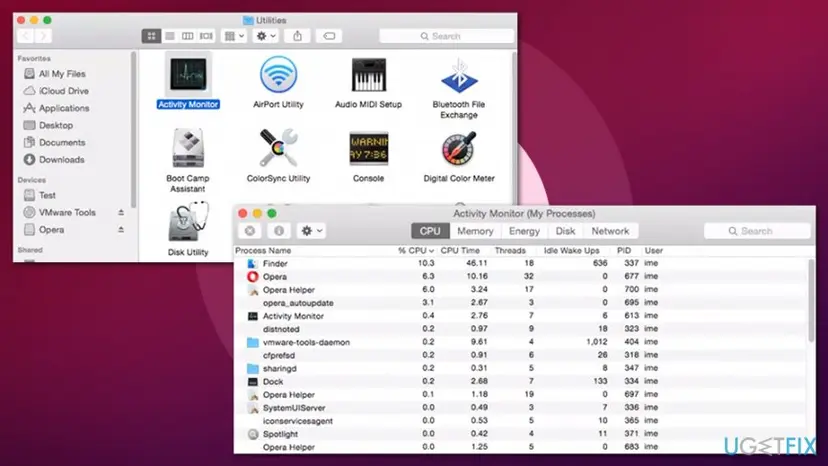Image resolution: width=828 pixels, height=466 pixels.
Task: Select iCloud Drive in sidebar
Action: (x=63, y=91)
